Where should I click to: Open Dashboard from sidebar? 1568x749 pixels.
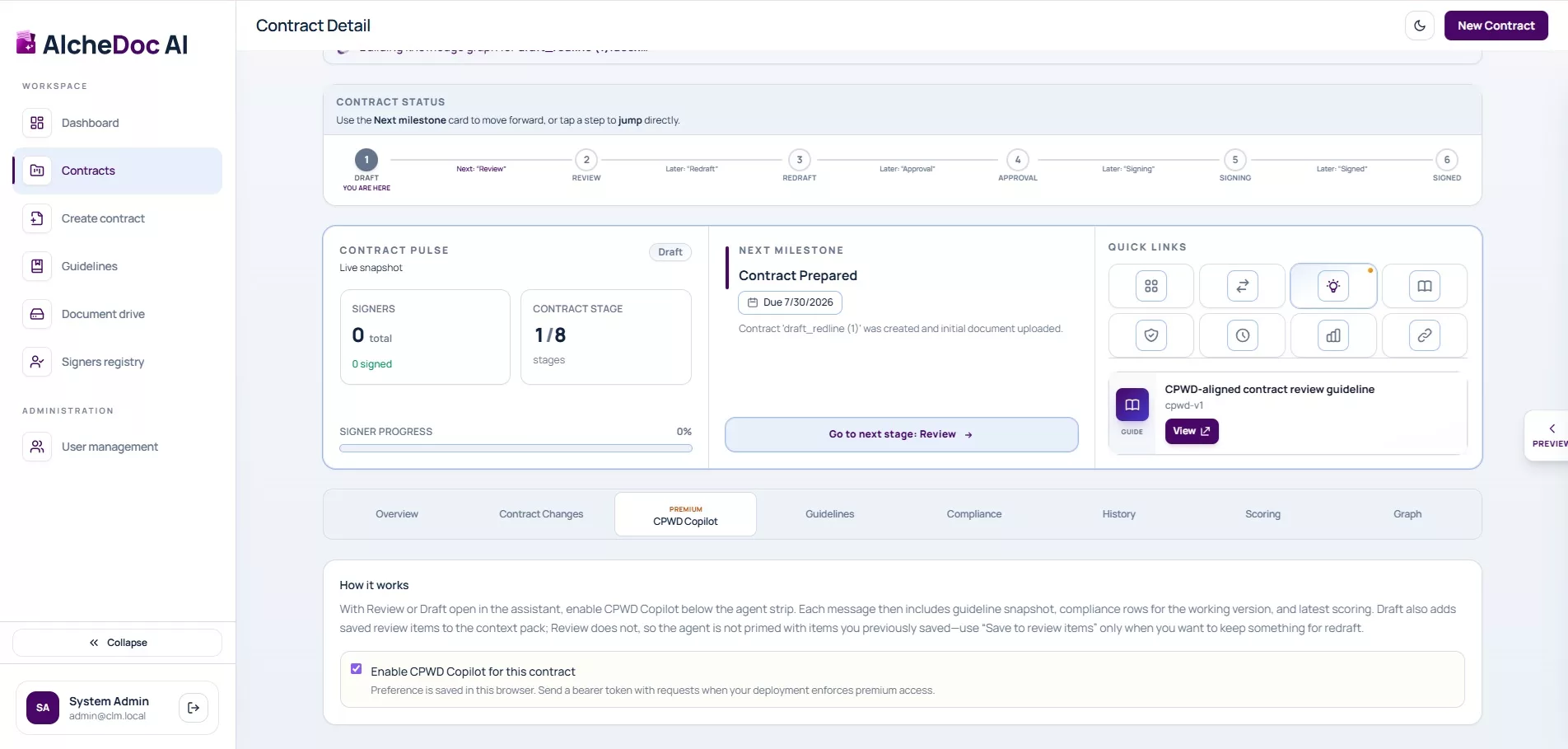click(117, 123)
